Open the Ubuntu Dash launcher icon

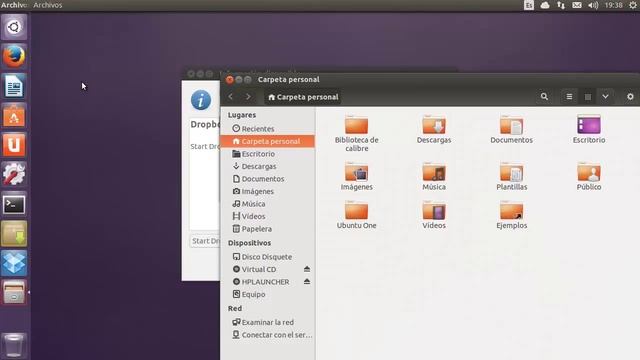[x=14, y=27]
